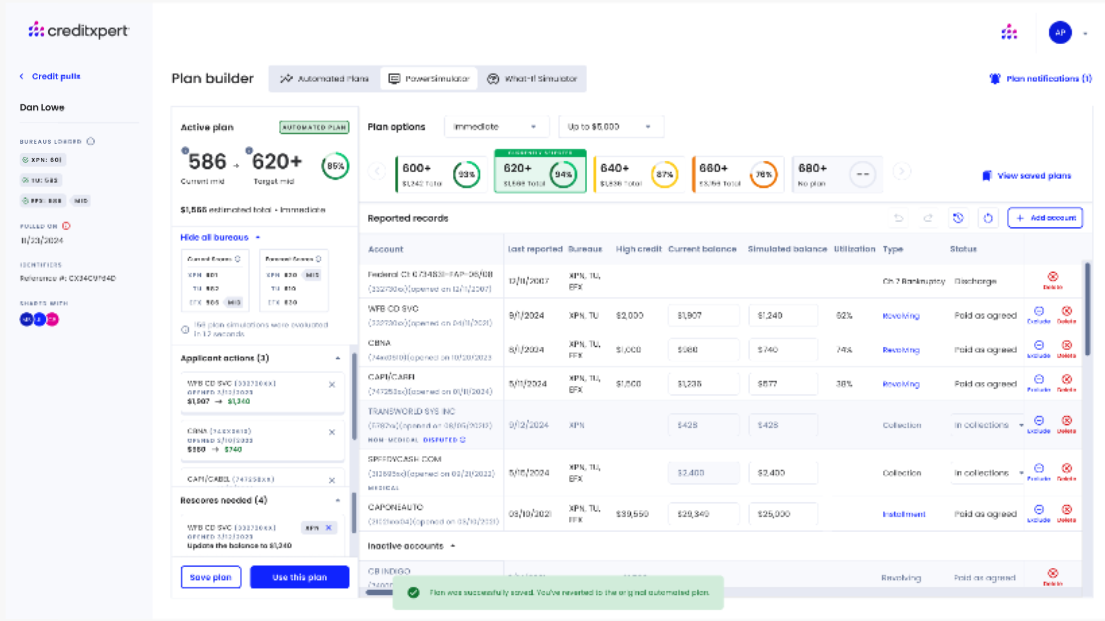Edit WFB CD SVC simulated balance field
This screenshot has height=621, width=1105.
(783, 315)
